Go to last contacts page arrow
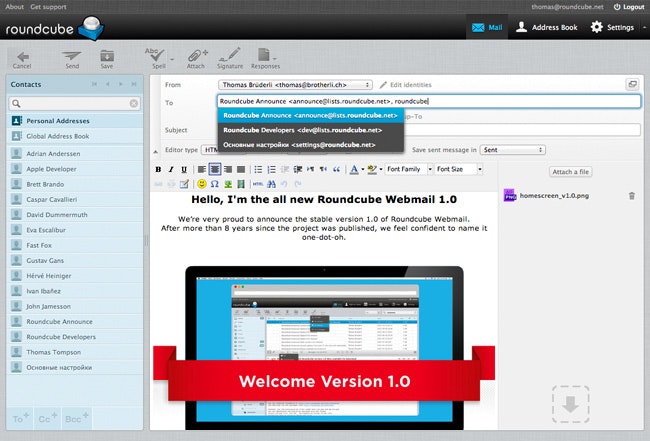This screenshot has height=441, width=650. pos(134,84)
